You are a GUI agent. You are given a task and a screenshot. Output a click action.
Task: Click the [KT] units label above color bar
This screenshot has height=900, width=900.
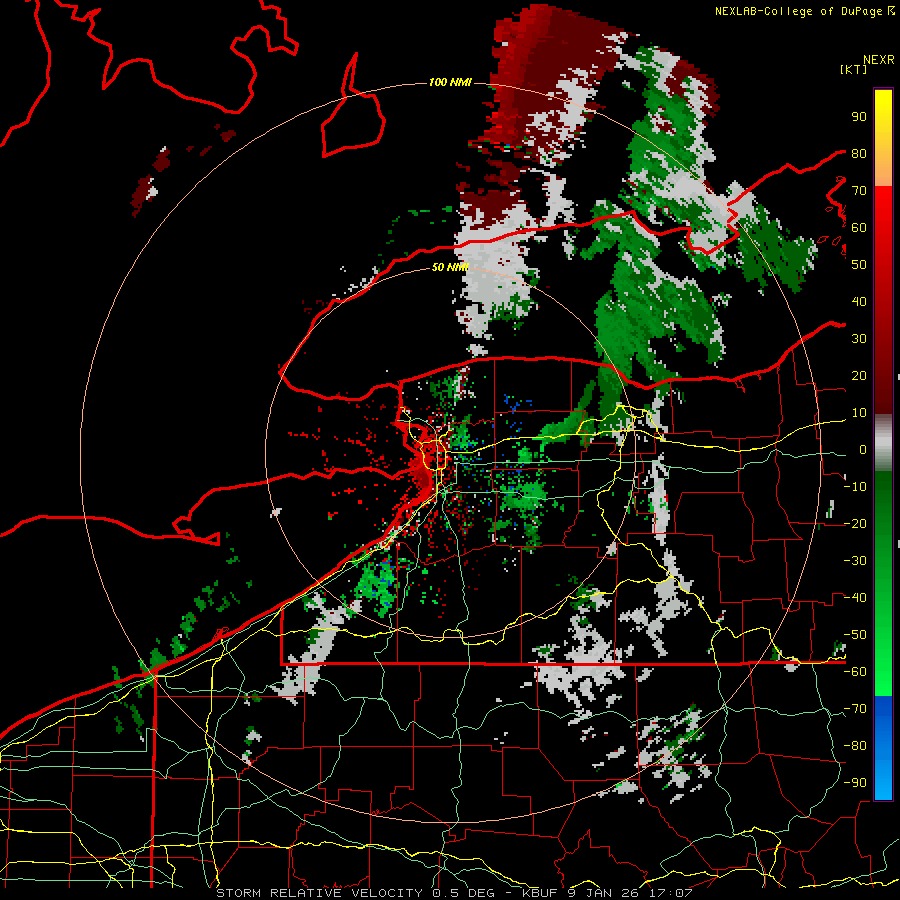click(x=853, y=69)
